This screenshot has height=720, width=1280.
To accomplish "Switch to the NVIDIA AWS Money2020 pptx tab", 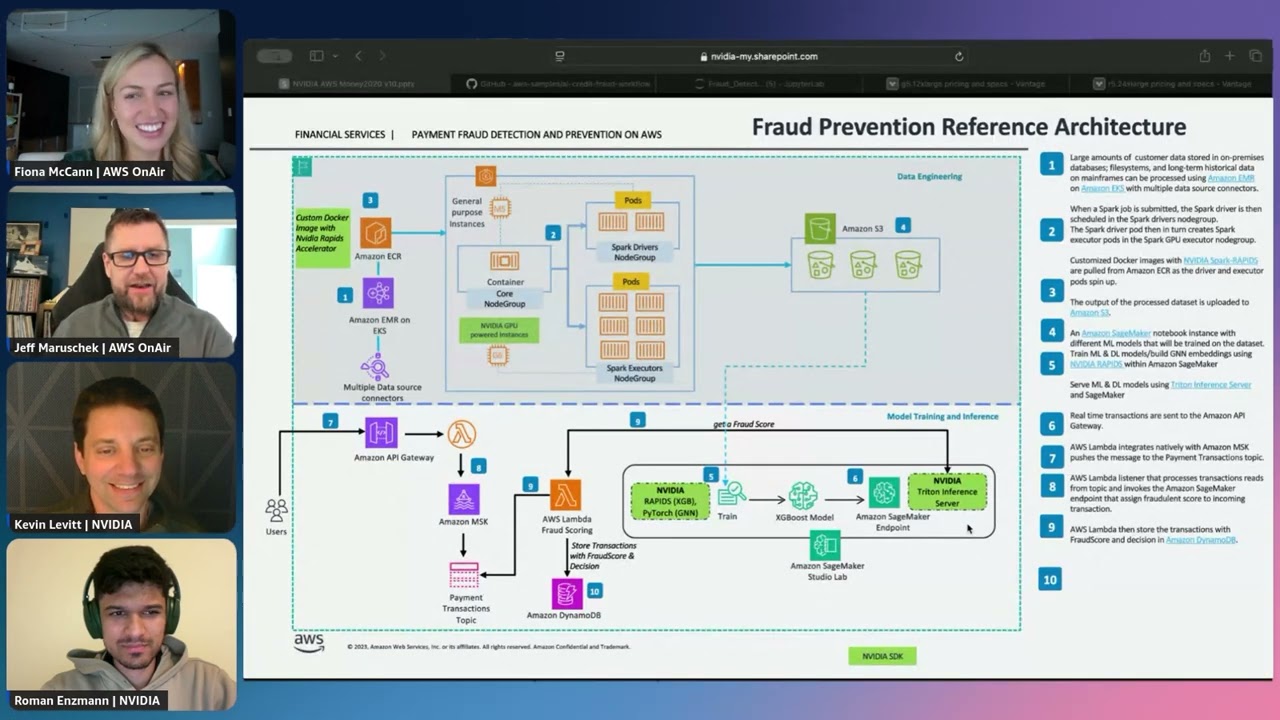I will 348,84.
